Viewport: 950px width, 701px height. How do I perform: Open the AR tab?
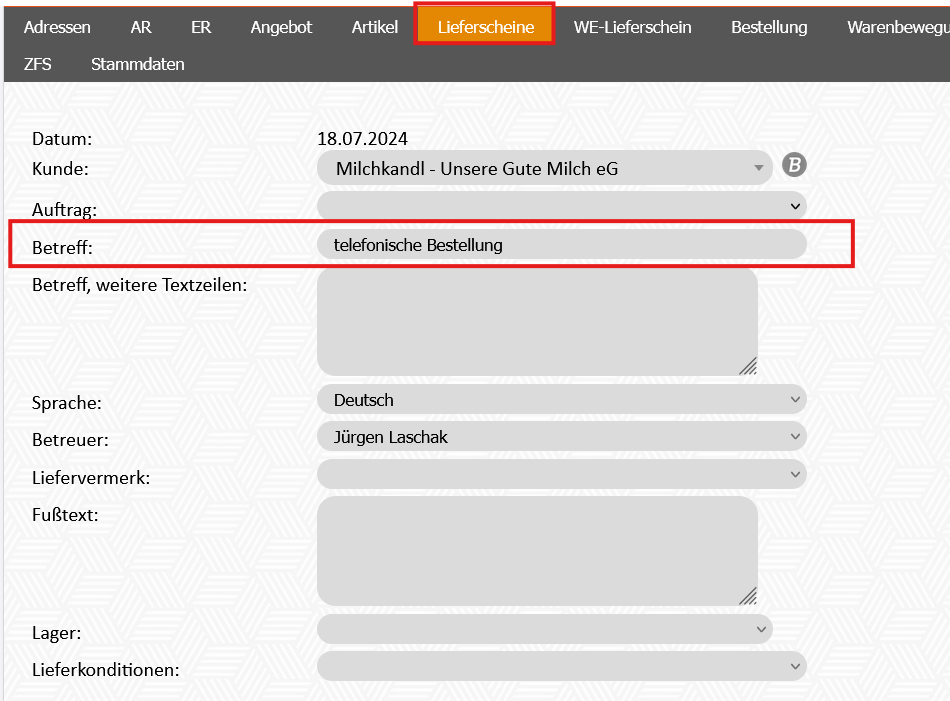[x=141, y=27]
